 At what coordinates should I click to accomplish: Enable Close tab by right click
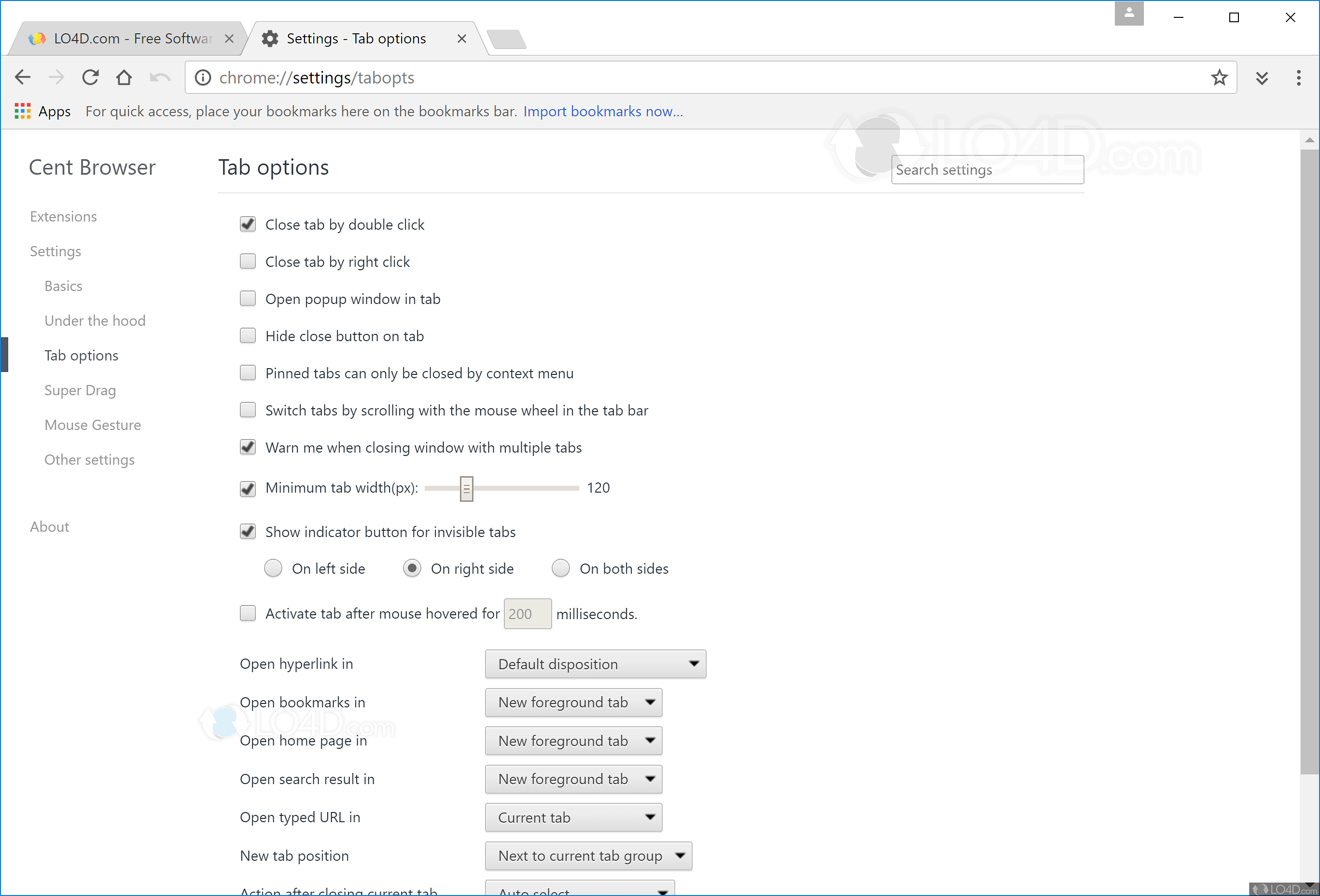pyautogui.click(x=248, y=261)
